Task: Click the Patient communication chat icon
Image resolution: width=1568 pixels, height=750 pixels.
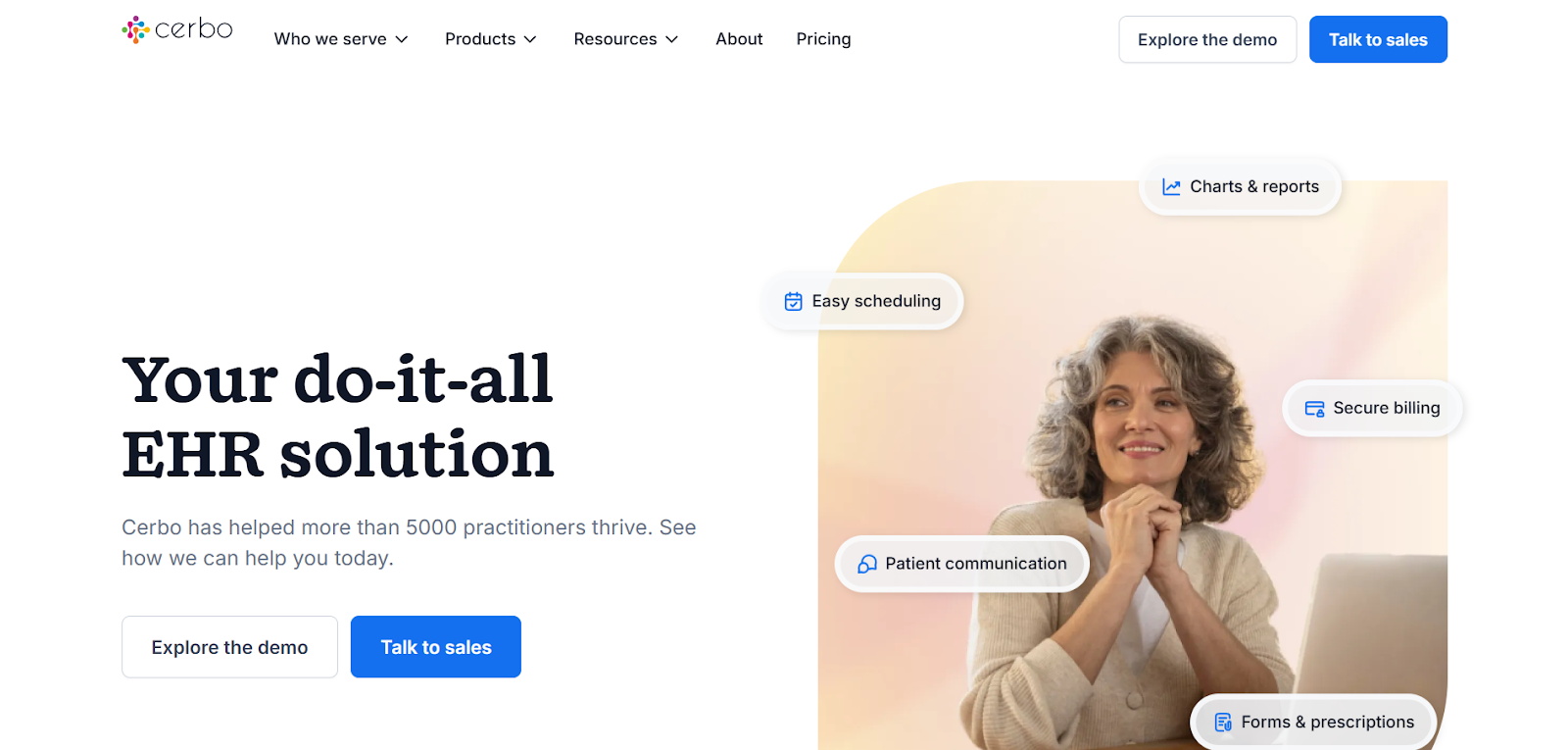Action: point(867,564)
